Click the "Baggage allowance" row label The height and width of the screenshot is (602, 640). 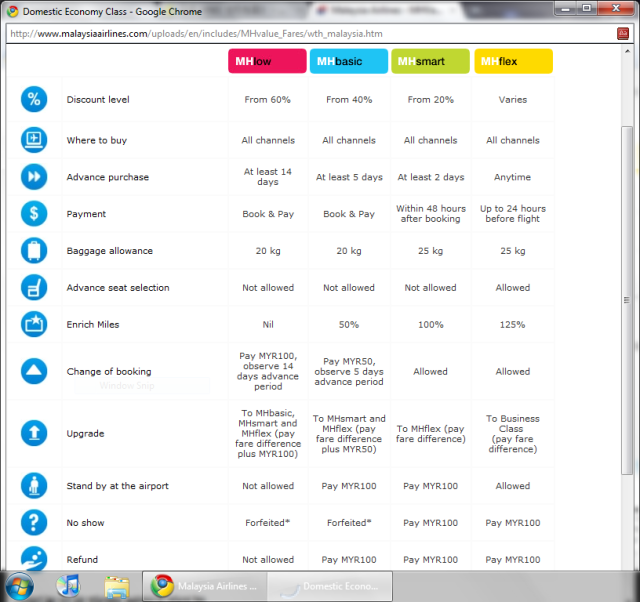110,251
